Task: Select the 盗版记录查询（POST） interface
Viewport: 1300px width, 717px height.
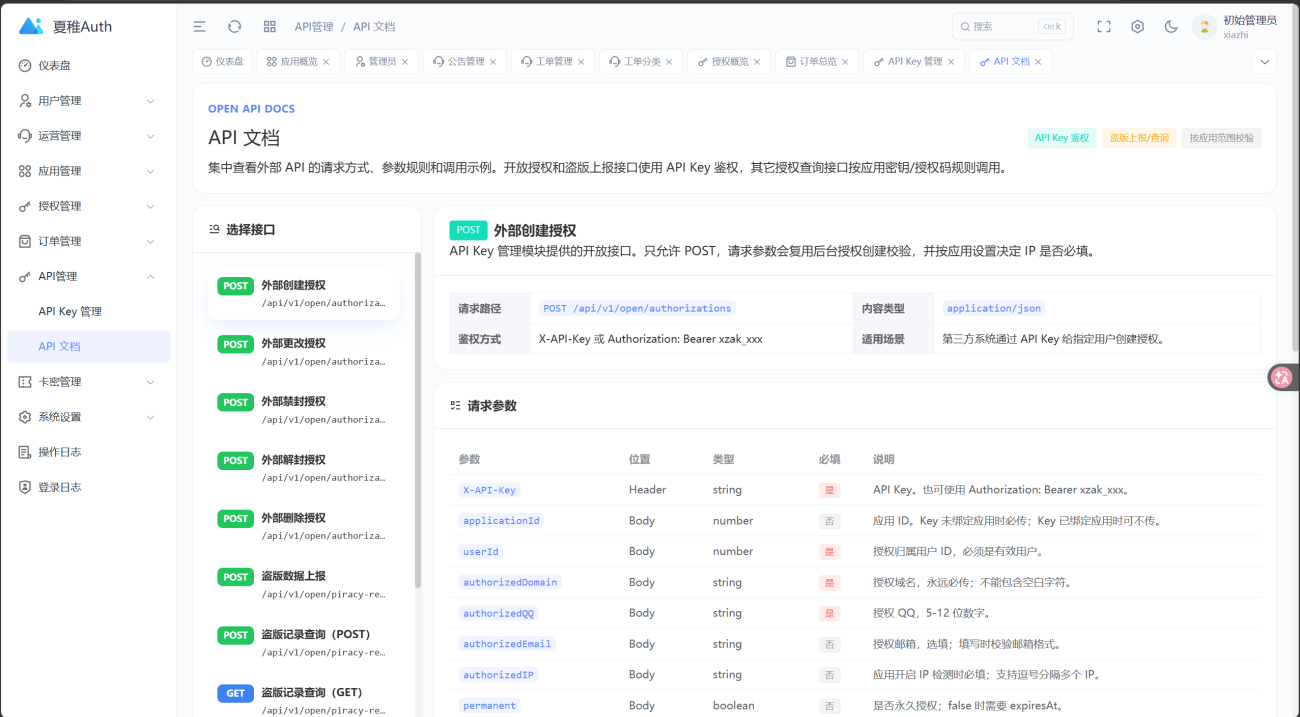Action: pyautogui.click(x=304, y=642)
